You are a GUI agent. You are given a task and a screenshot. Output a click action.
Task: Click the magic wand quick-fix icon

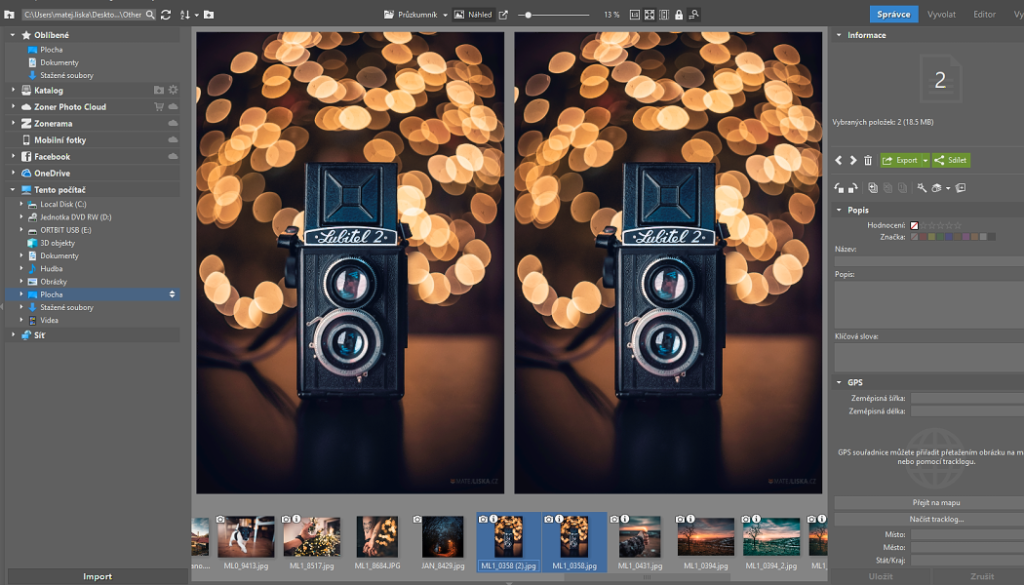point(921,188)
